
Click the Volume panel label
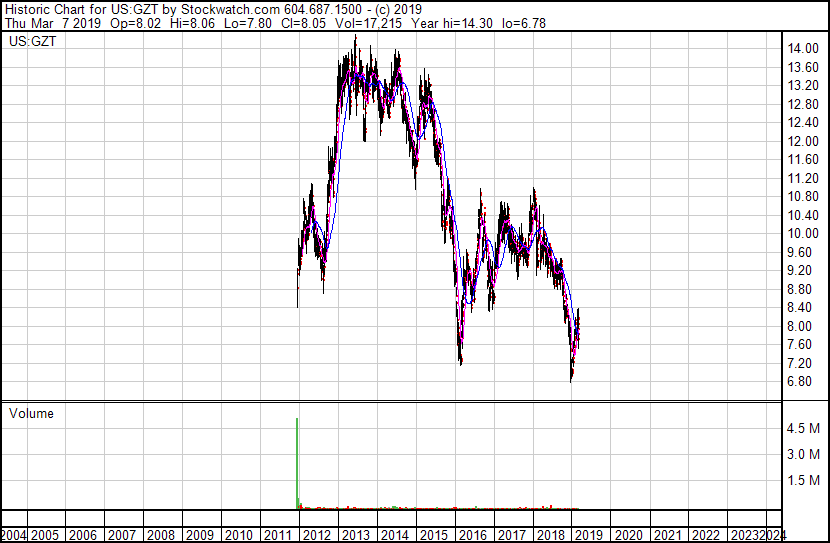31,413
